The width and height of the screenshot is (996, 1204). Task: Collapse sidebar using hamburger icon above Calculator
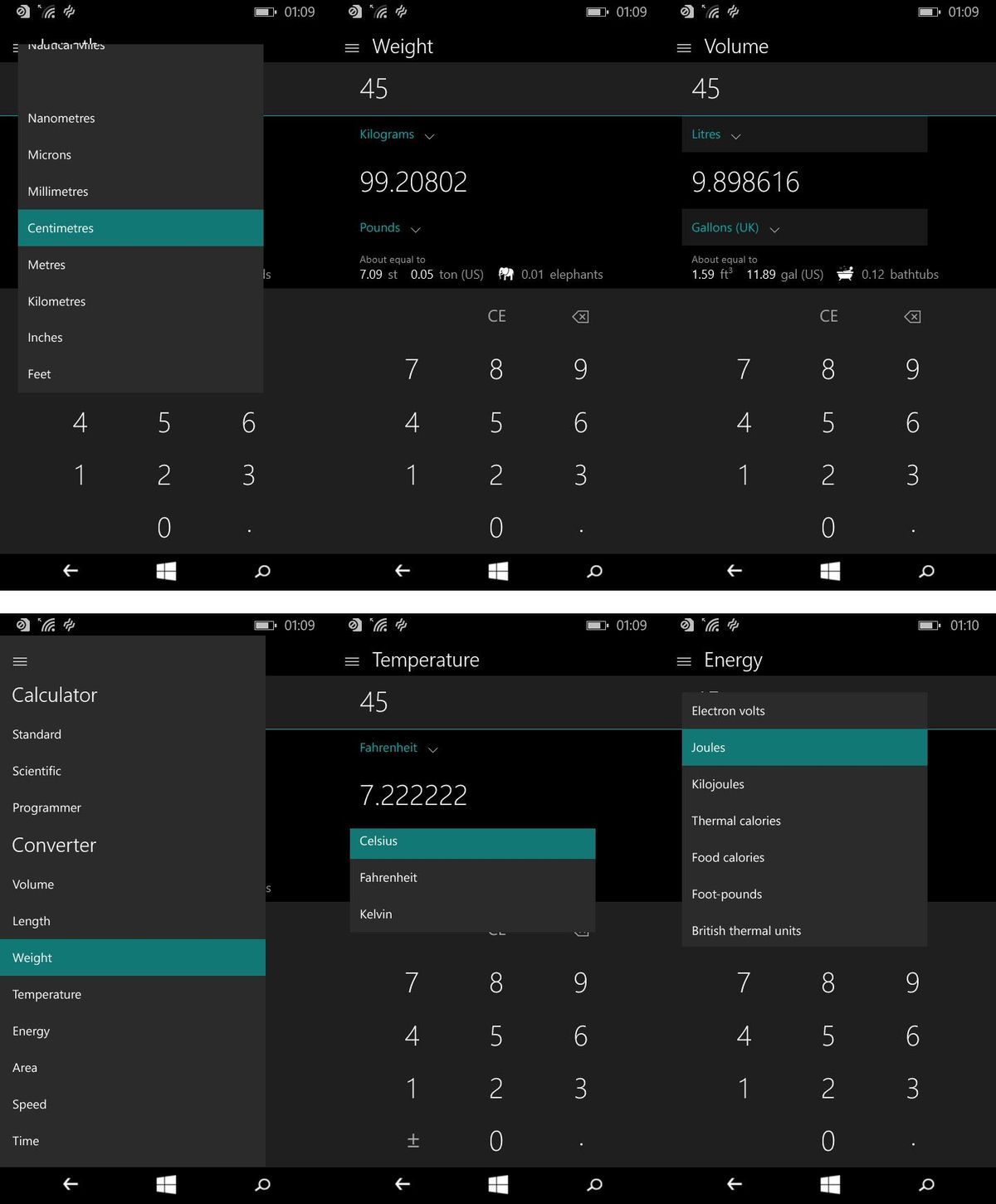point(19,660)
